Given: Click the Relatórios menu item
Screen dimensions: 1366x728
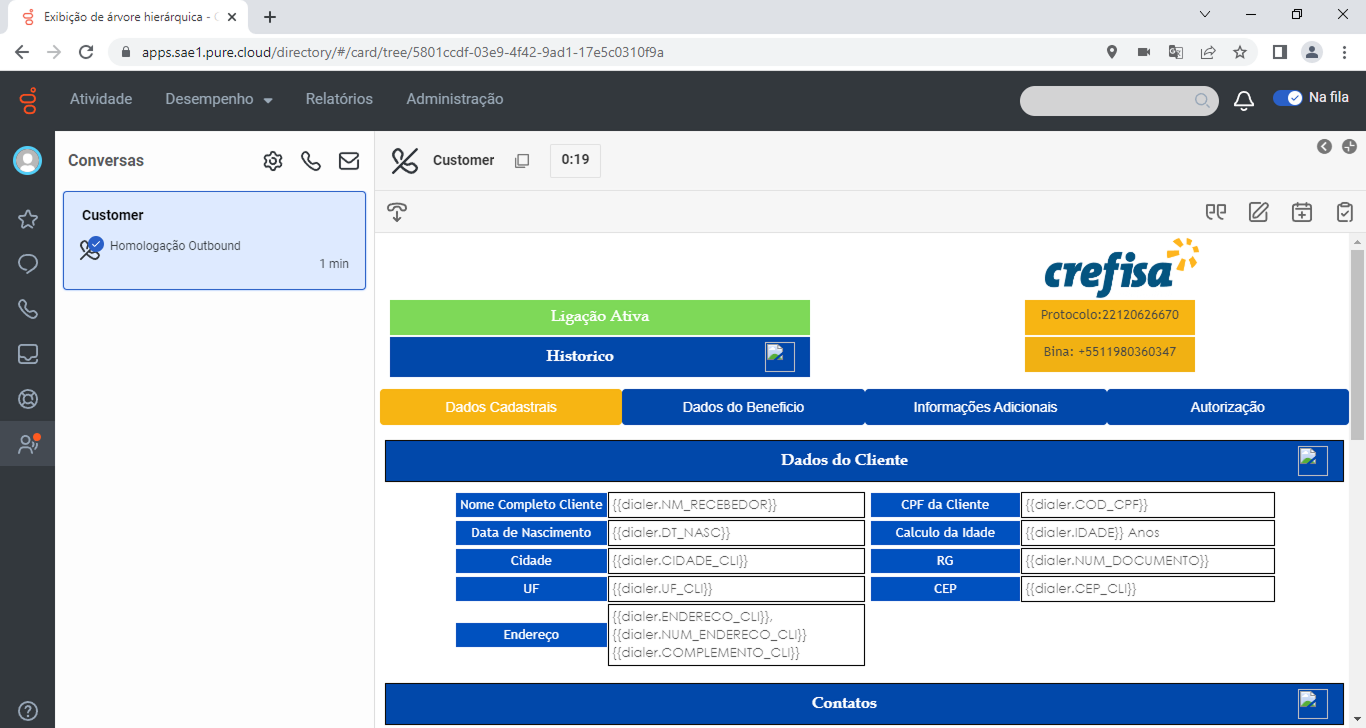Looking at the screenshot, I should pyautogui.click(x=339, y=100).
